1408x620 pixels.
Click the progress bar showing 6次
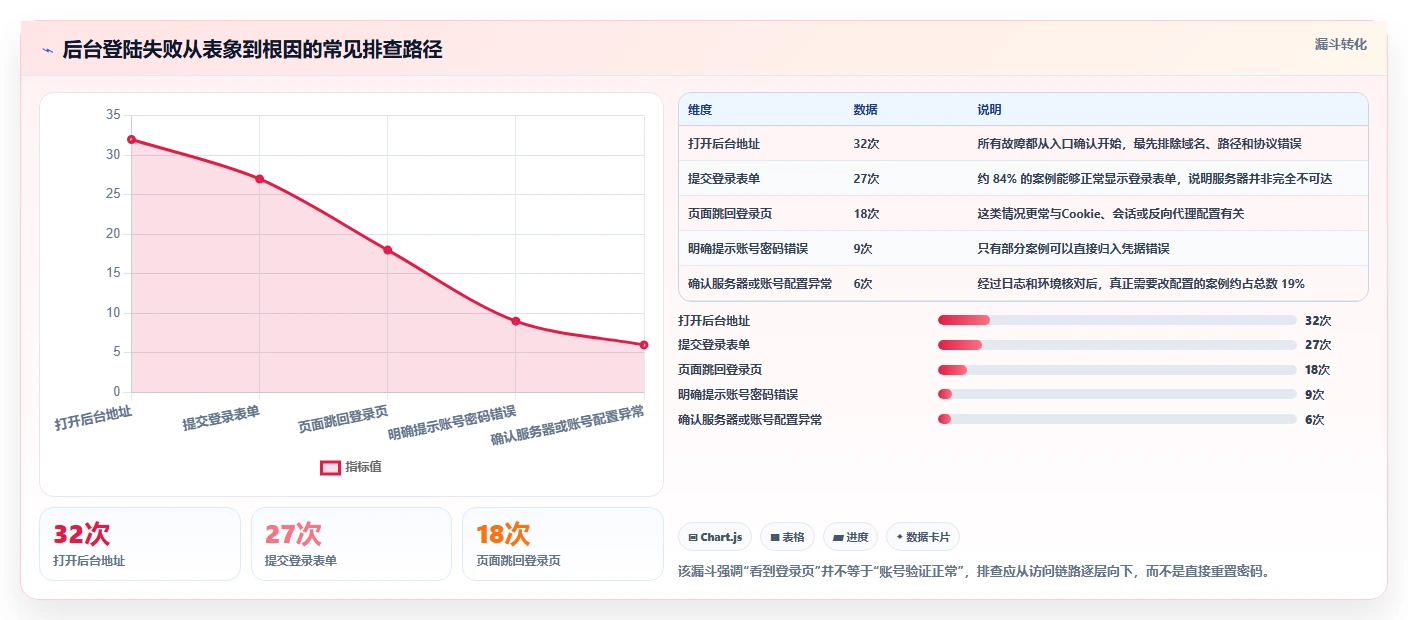pos(1117,420)
